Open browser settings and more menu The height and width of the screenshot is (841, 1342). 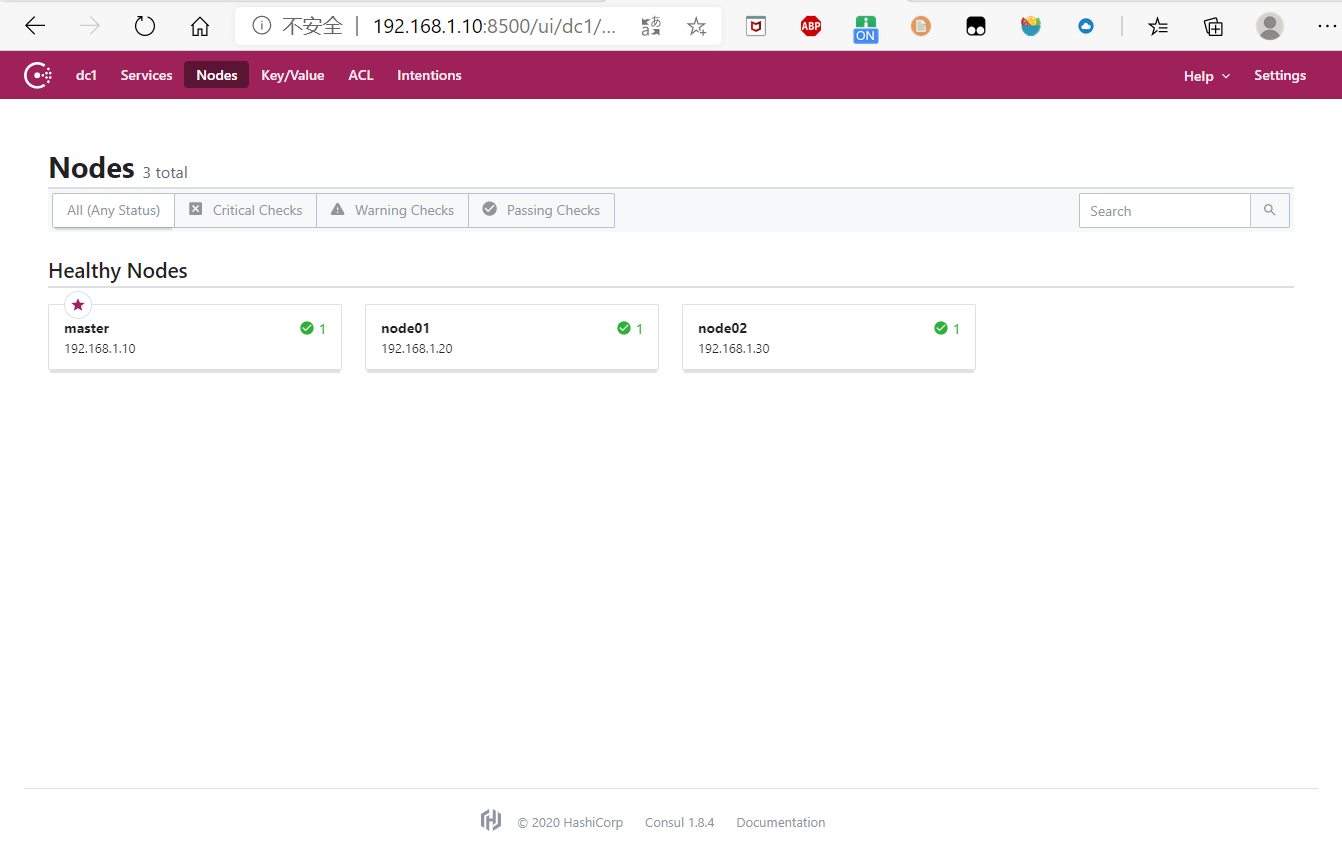(x=1326, y=27)
